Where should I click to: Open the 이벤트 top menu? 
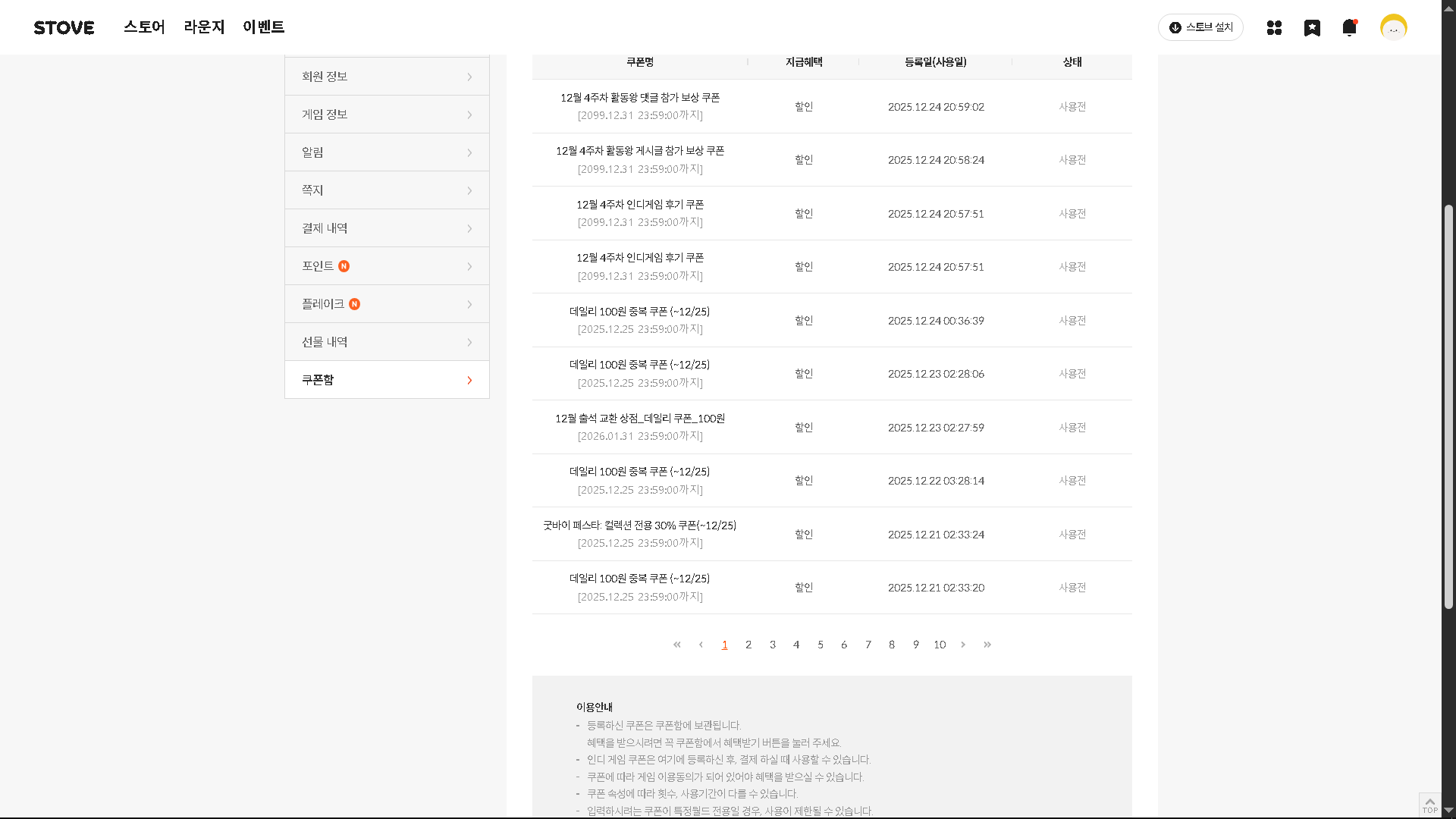click(263, 27)
